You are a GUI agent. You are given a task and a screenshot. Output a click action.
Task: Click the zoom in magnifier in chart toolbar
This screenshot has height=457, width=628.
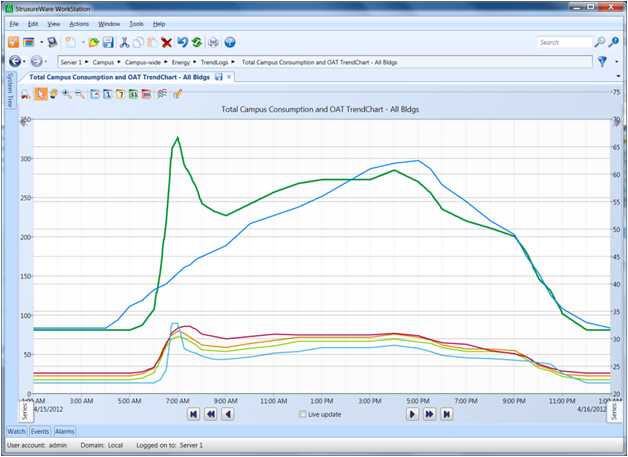pos(67,94)
